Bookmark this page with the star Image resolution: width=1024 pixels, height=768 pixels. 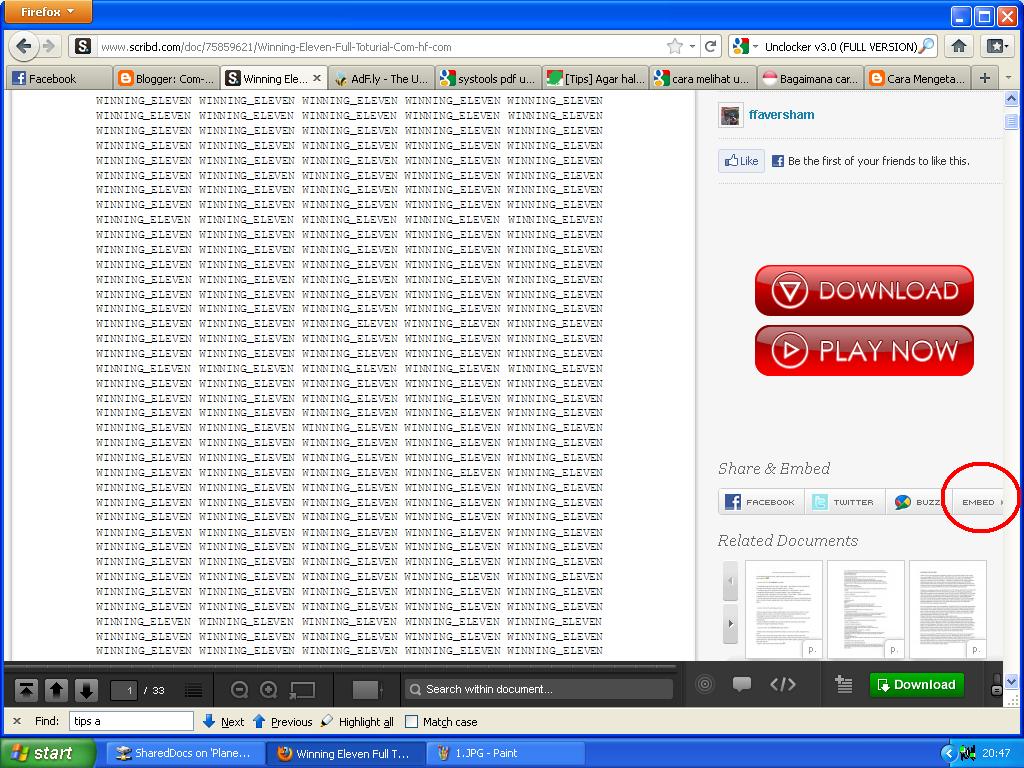click(x=675, y=46)
